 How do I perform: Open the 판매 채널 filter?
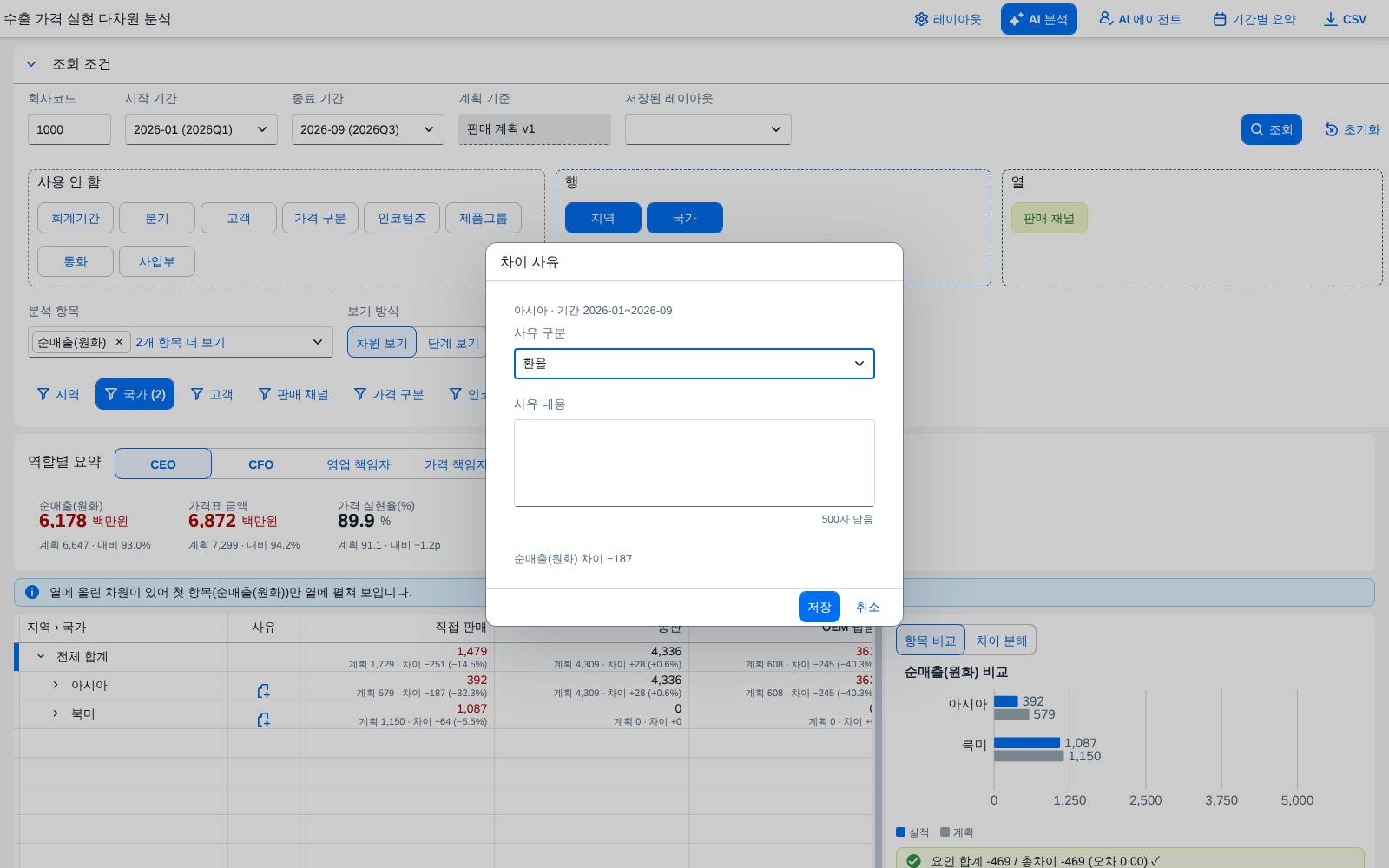293,394
